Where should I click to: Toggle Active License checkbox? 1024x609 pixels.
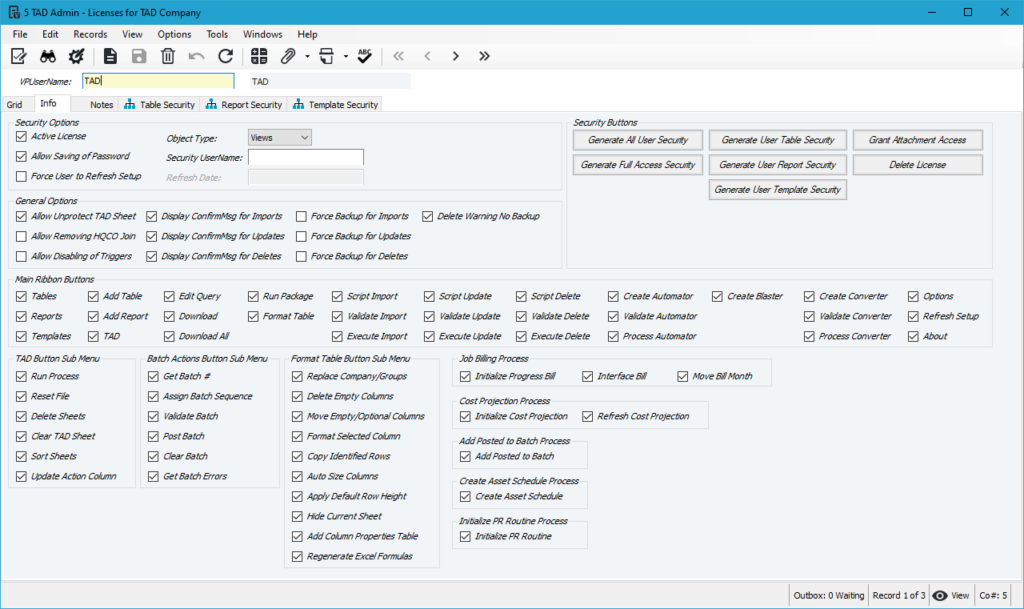[22, 136]
